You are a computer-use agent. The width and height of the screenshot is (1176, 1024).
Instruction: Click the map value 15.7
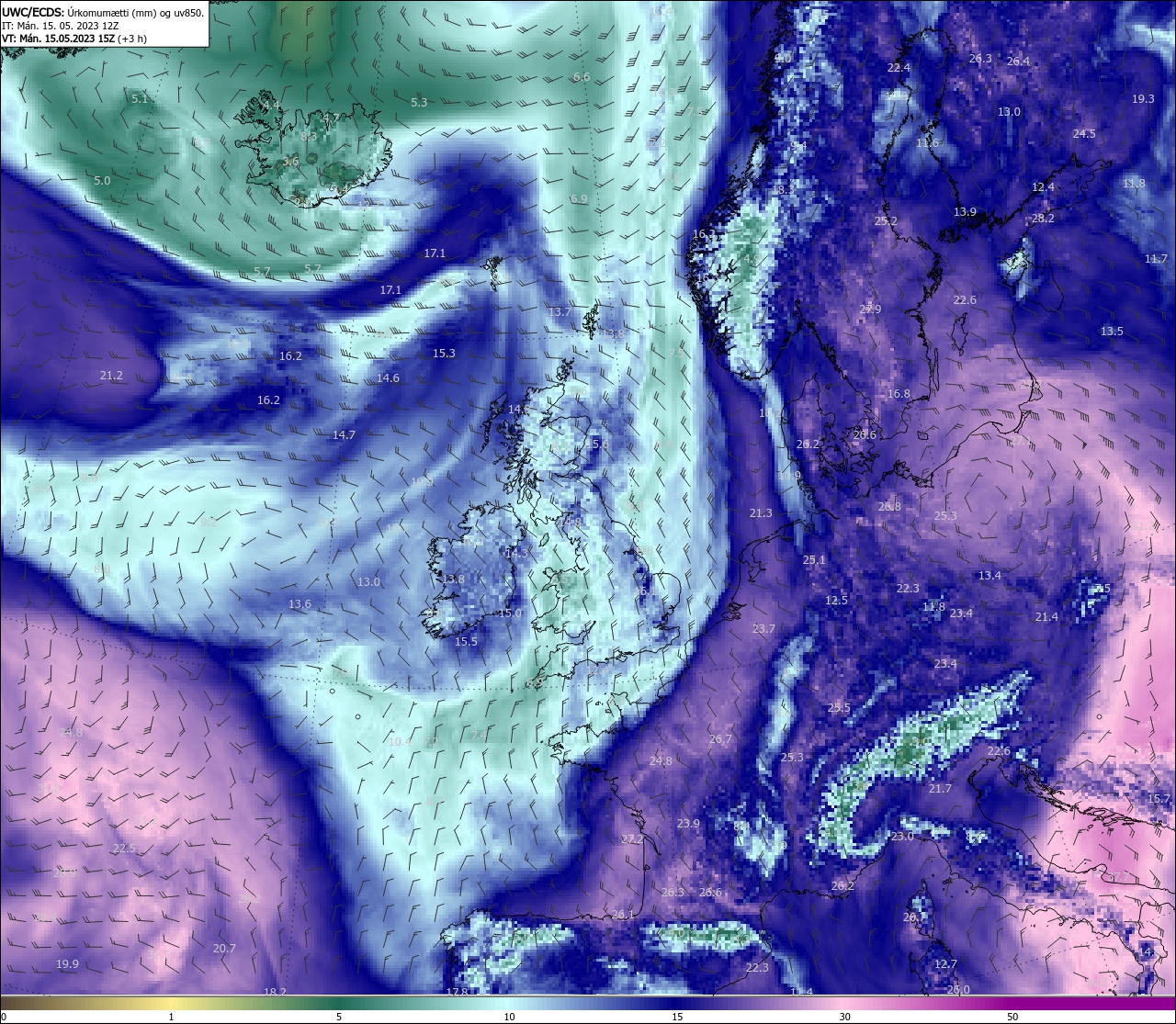(x=1159, y=800)
